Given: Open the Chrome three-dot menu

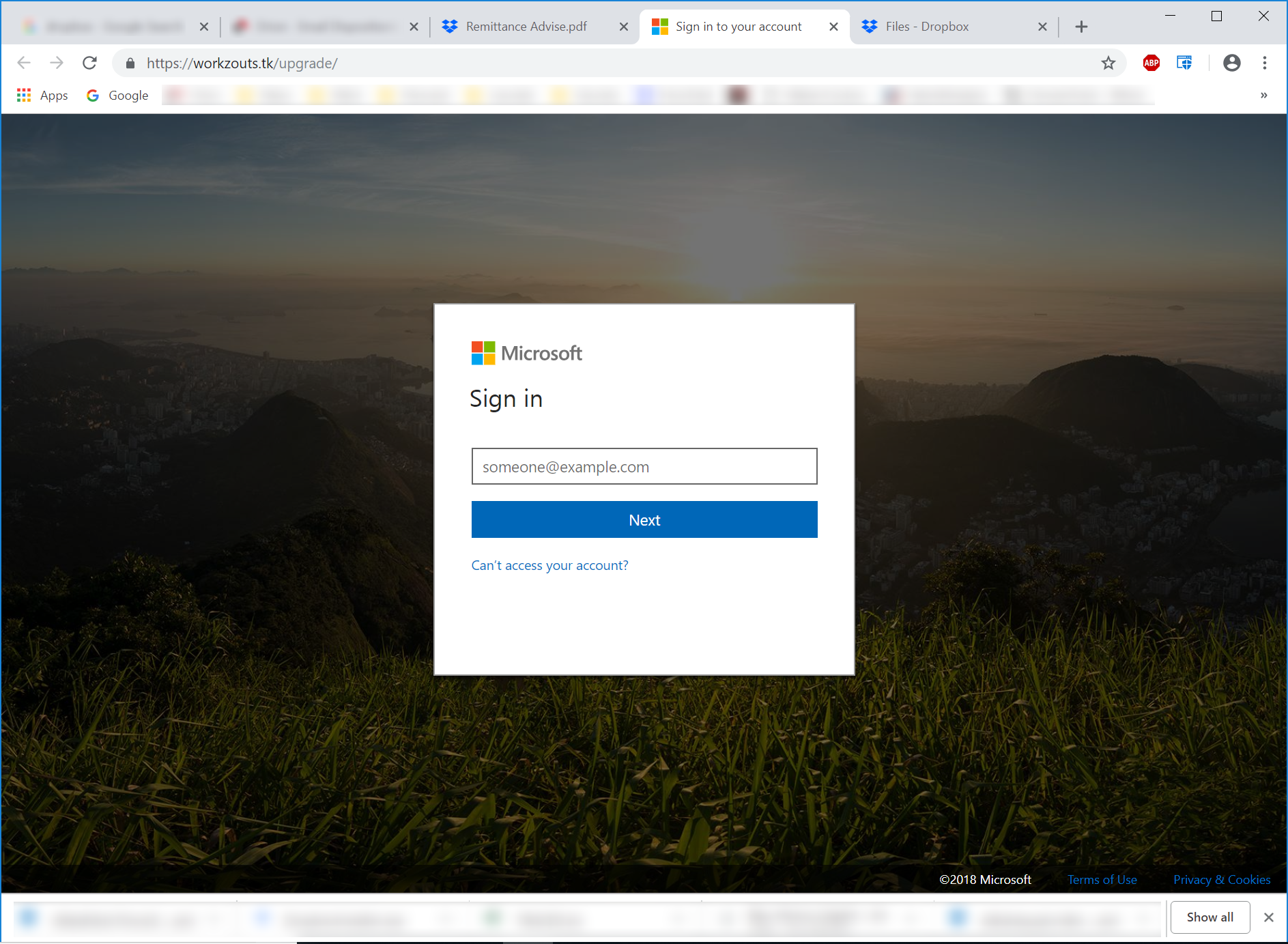Looking at the screenshot, I should coord(1264,63).
